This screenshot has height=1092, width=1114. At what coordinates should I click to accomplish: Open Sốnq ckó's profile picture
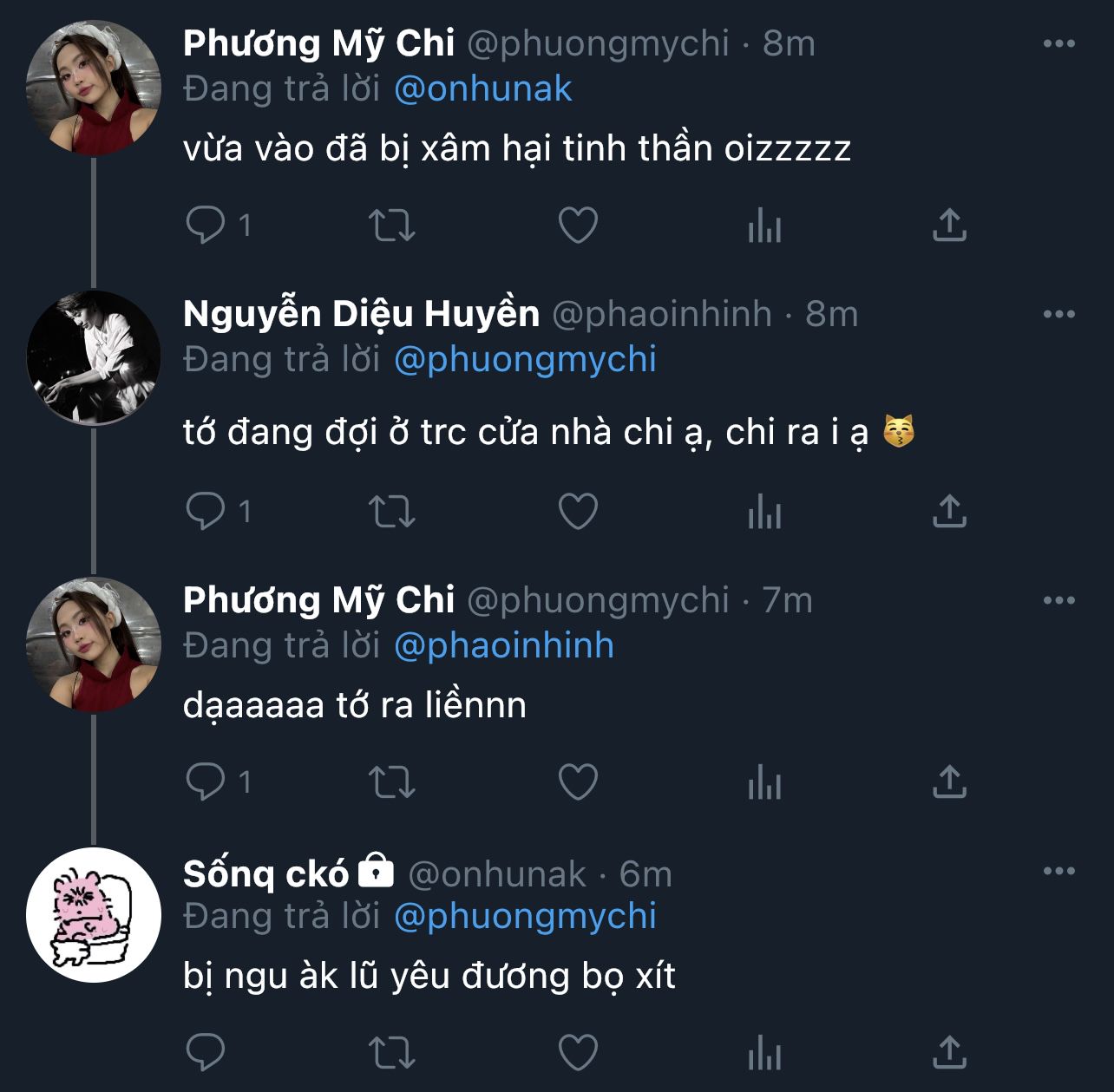click(94, 914)
